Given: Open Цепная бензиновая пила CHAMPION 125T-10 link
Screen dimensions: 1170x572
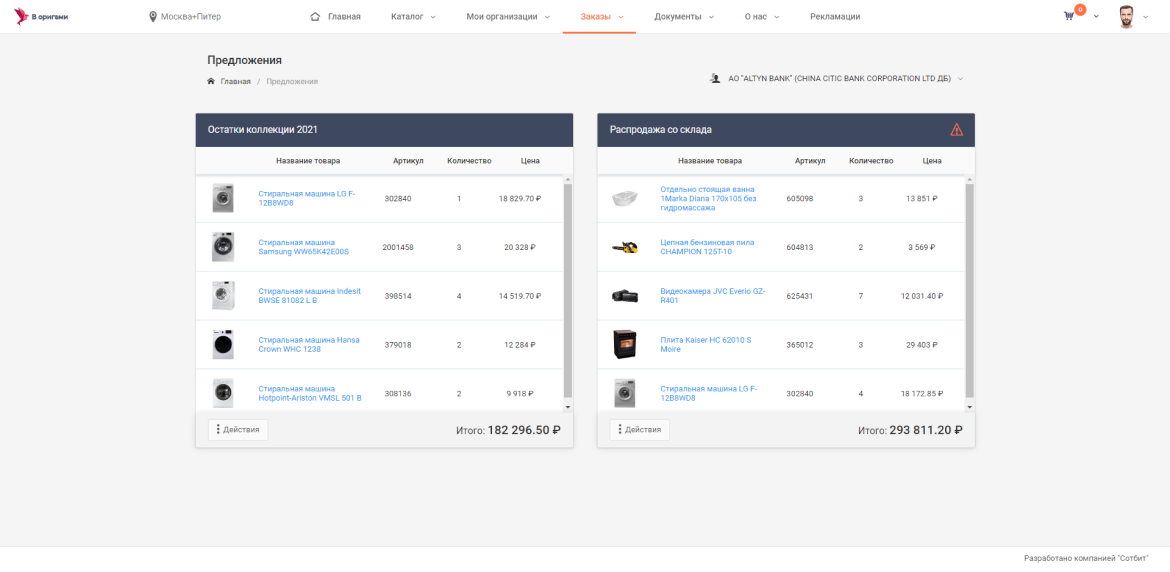Looking at the screenshot, I should point(707,247).
